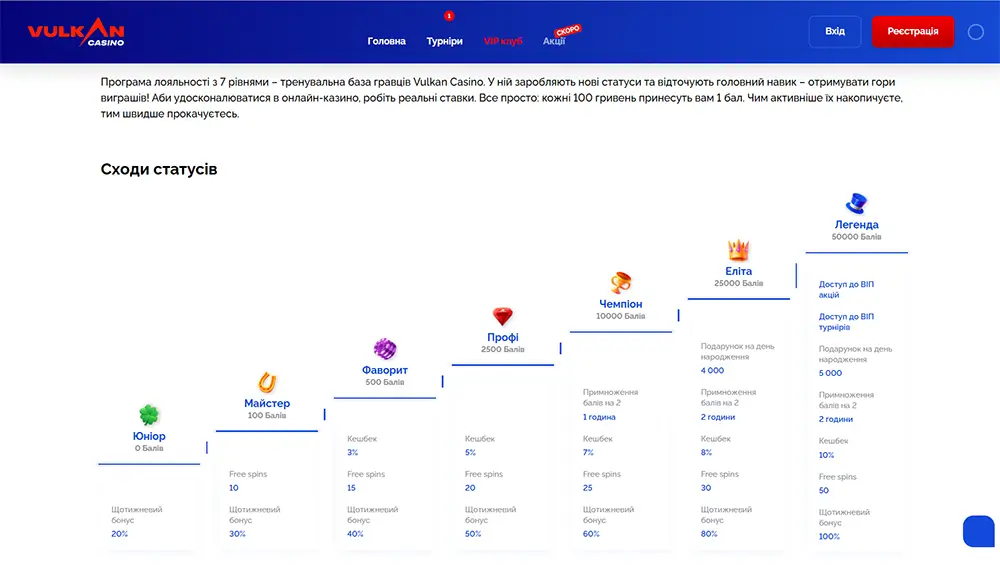The width and height of the screenshot is (1000, 571).
Task: Click the Vulkan Casino logo
Action: [76, 32]
